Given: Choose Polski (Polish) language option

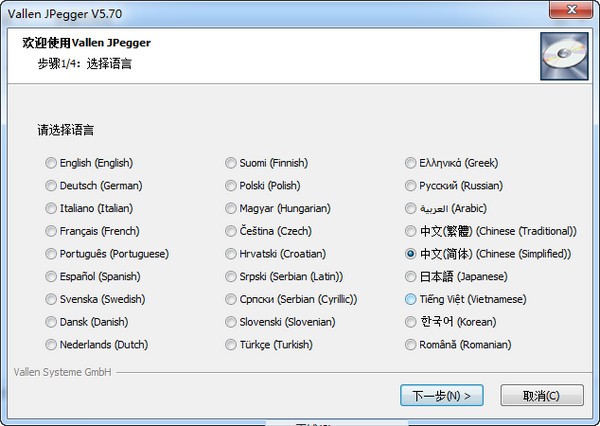Looking at the screenshot, I should 232,186.
